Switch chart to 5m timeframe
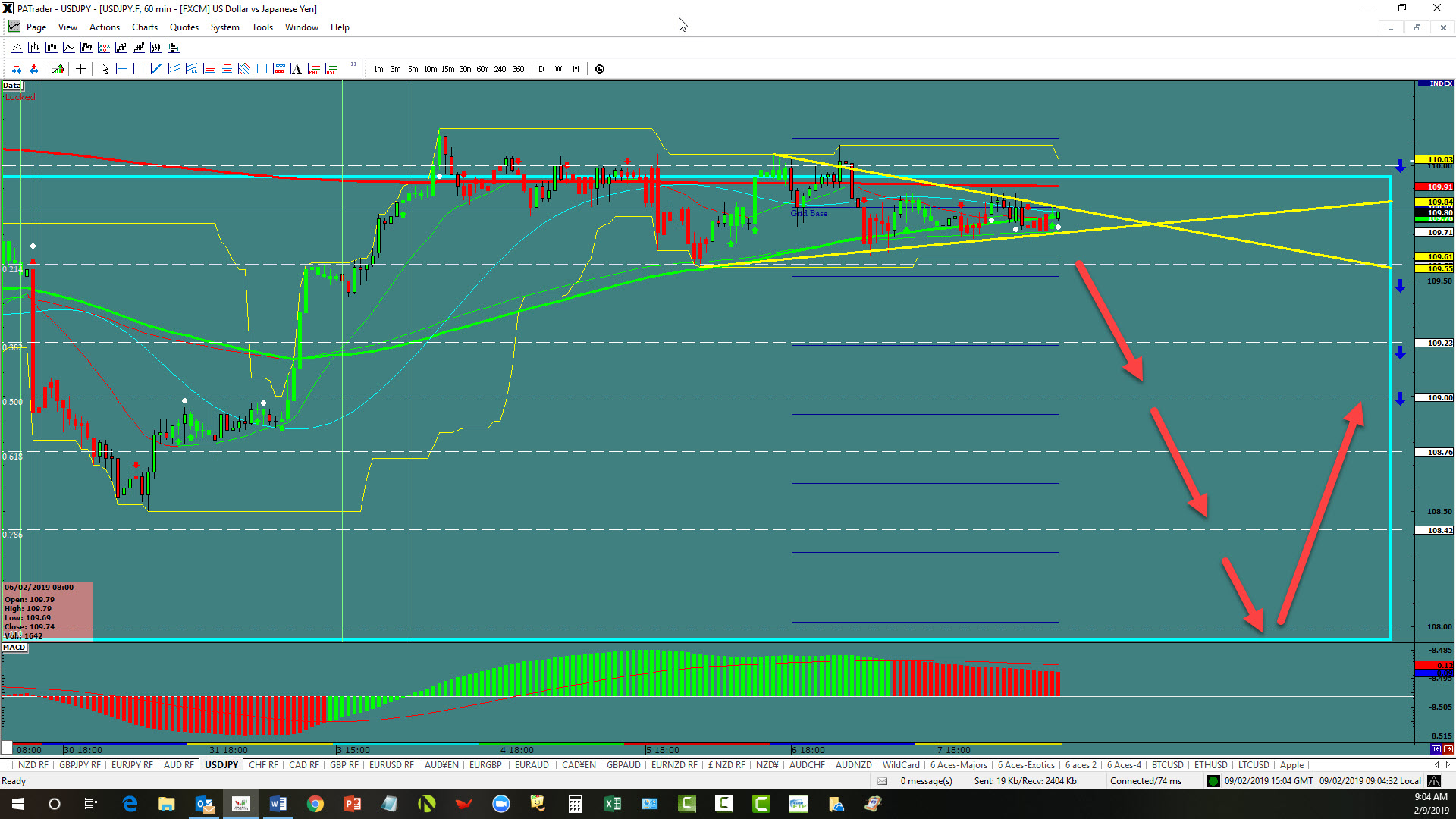This screenshot has width=1456, height=819. pyautogui.click(x=413, y=69)
